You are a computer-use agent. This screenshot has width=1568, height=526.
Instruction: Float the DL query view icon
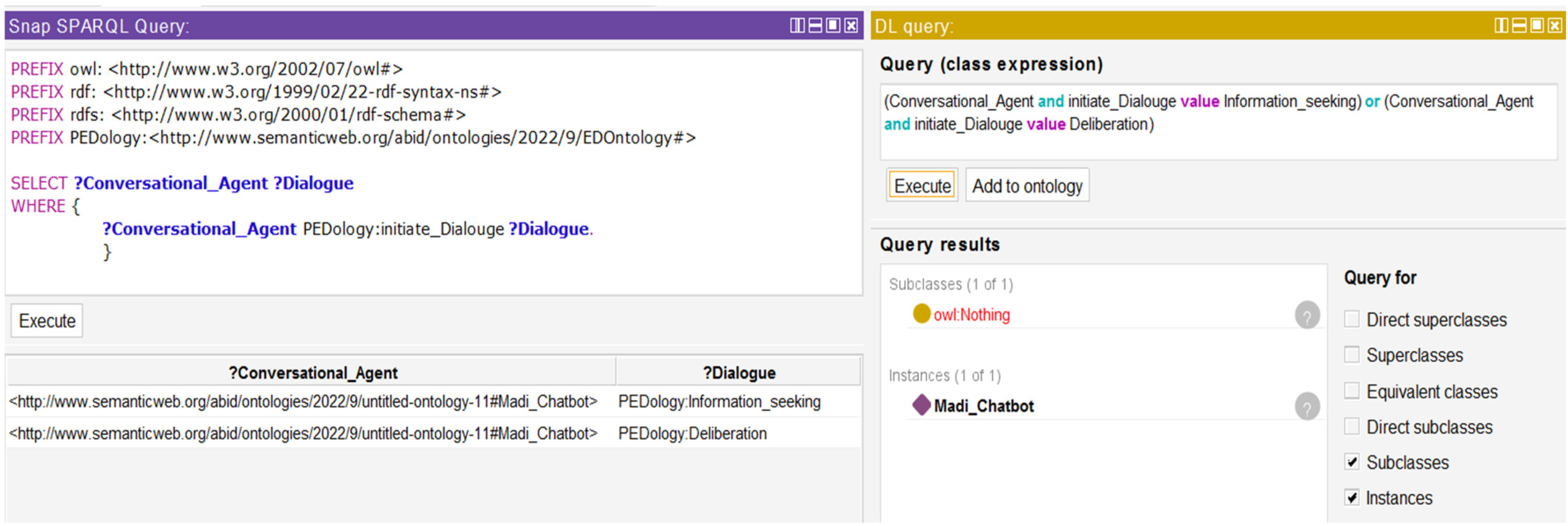click(x=1537, y=25)
